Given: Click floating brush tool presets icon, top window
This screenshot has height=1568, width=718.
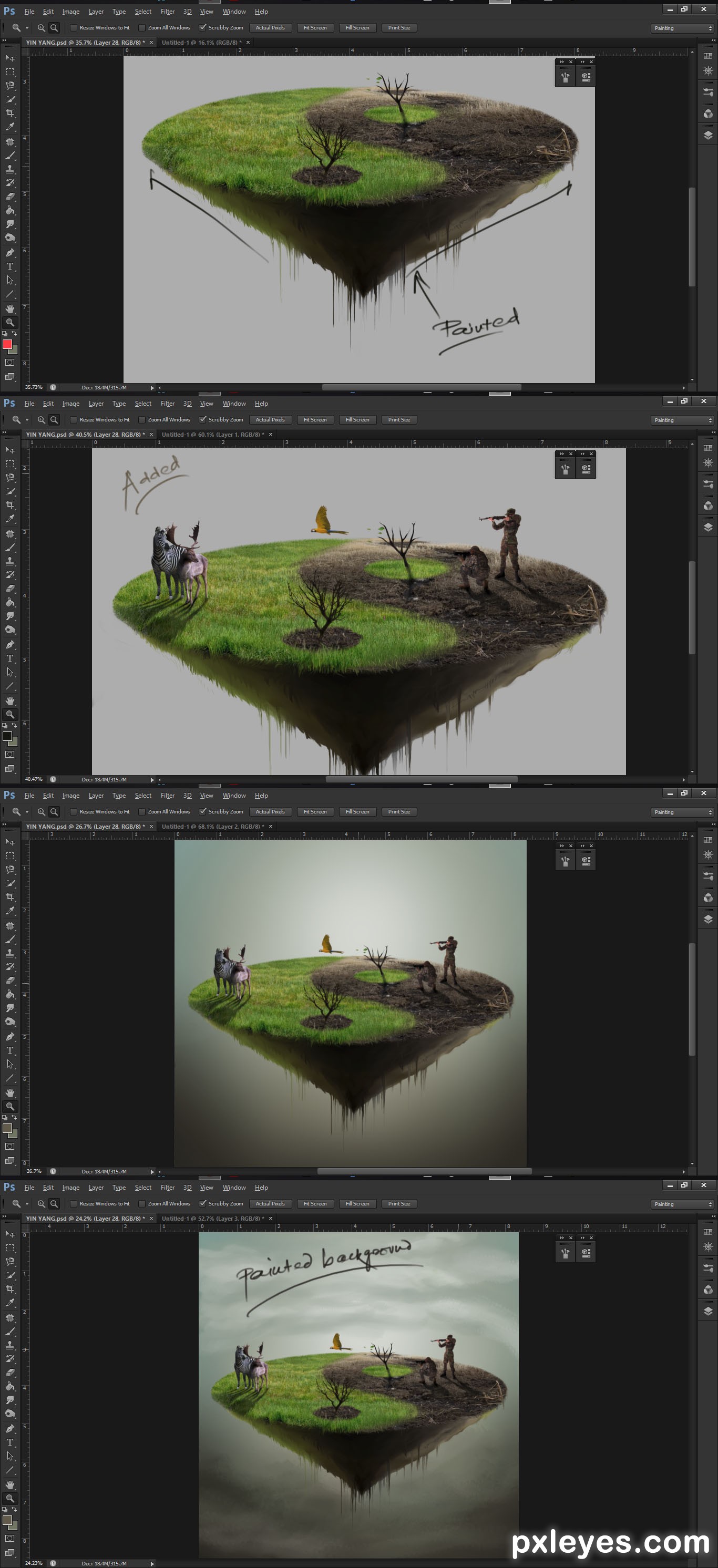Looking at the screenshot, I should pyautogui.click(x=565, y=77).
